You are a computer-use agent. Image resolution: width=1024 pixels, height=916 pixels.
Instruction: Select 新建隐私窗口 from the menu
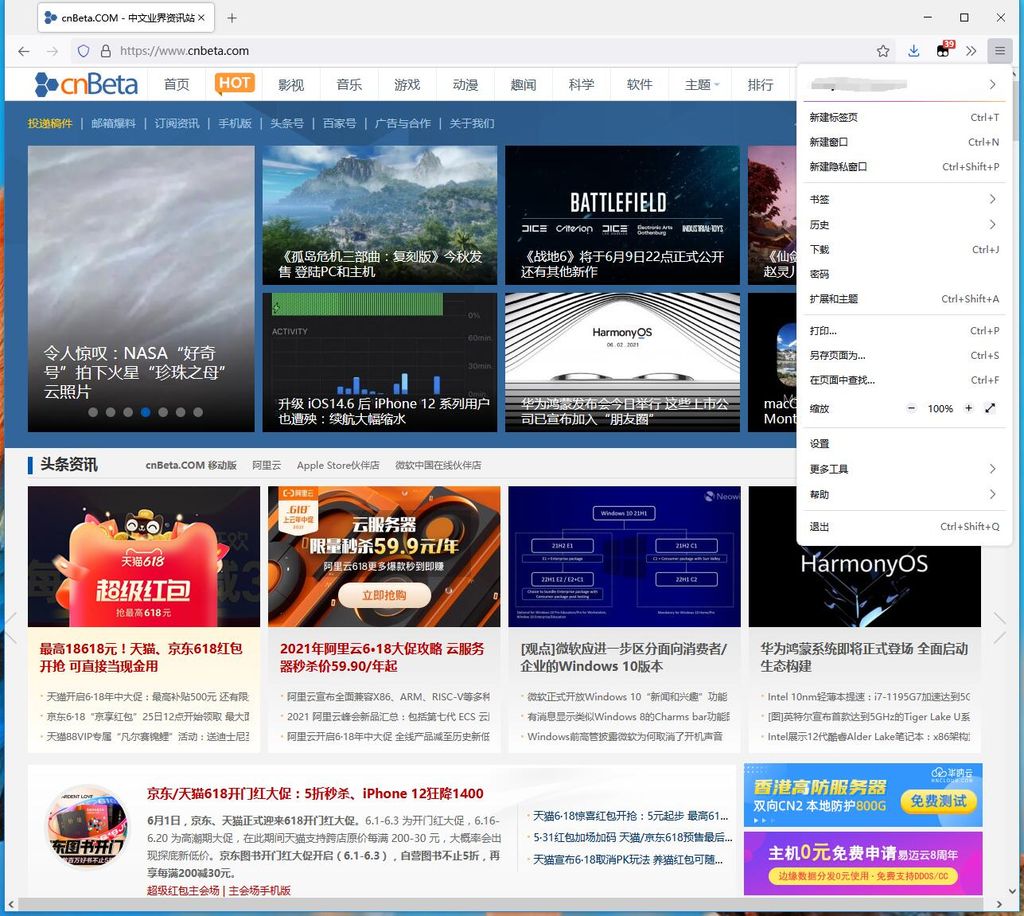(x=838, y=167)
